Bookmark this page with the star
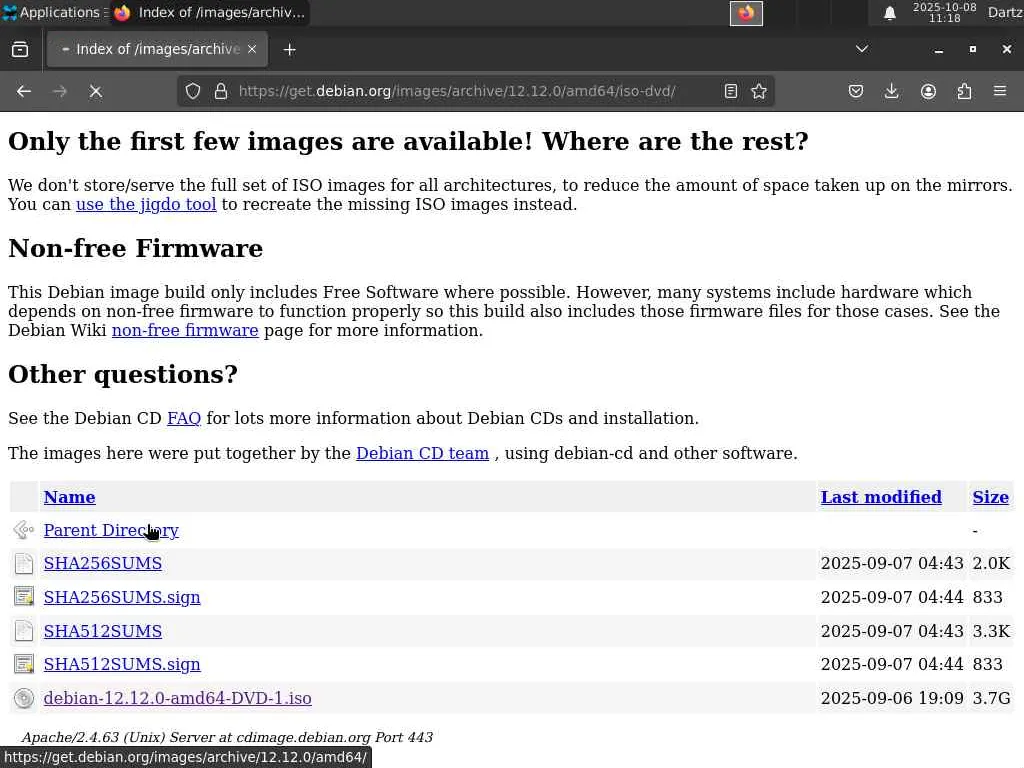This screenshot has width=1024, height=768. point(759,91)
